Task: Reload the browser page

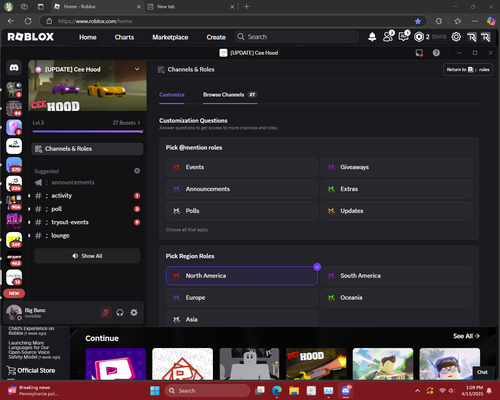Action: pos(28,21)
